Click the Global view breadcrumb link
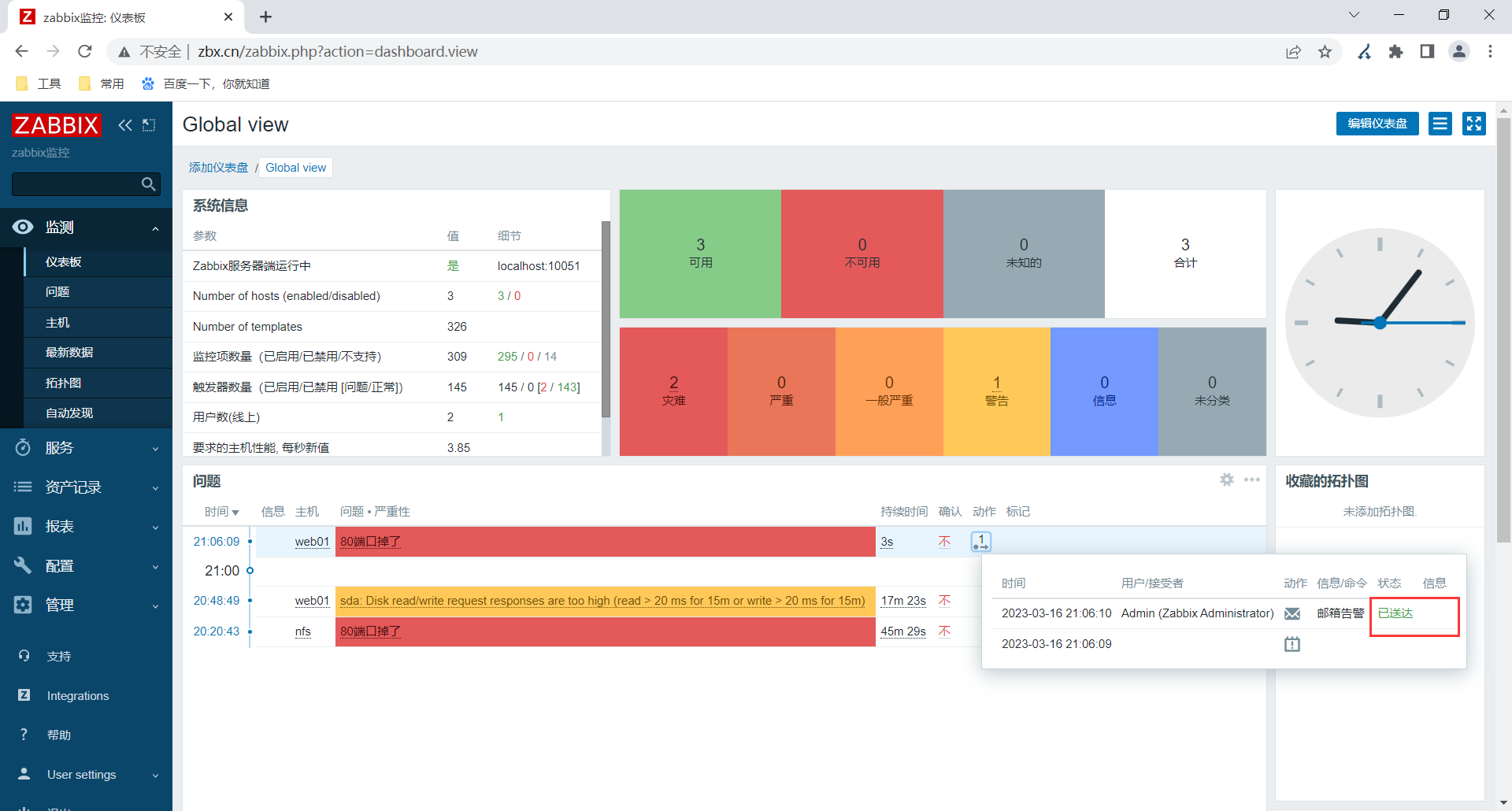Viewport: 1512px width, 811px height. click(295, 168)
